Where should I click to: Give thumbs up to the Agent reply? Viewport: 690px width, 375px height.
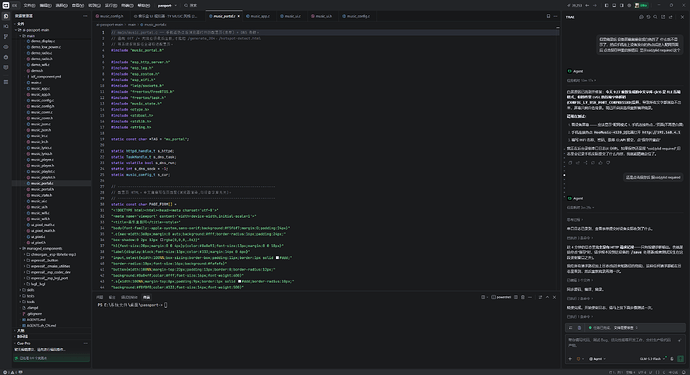(601, 162)
